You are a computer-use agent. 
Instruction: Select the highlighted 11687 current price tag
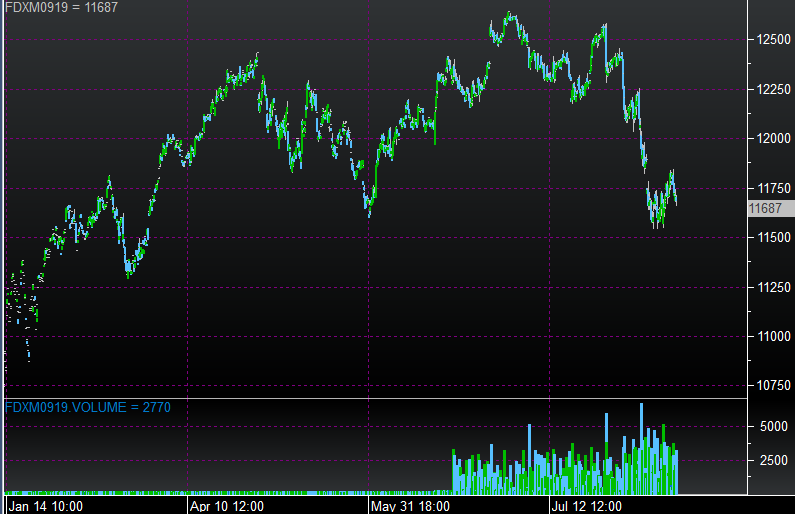click(765, 208)
